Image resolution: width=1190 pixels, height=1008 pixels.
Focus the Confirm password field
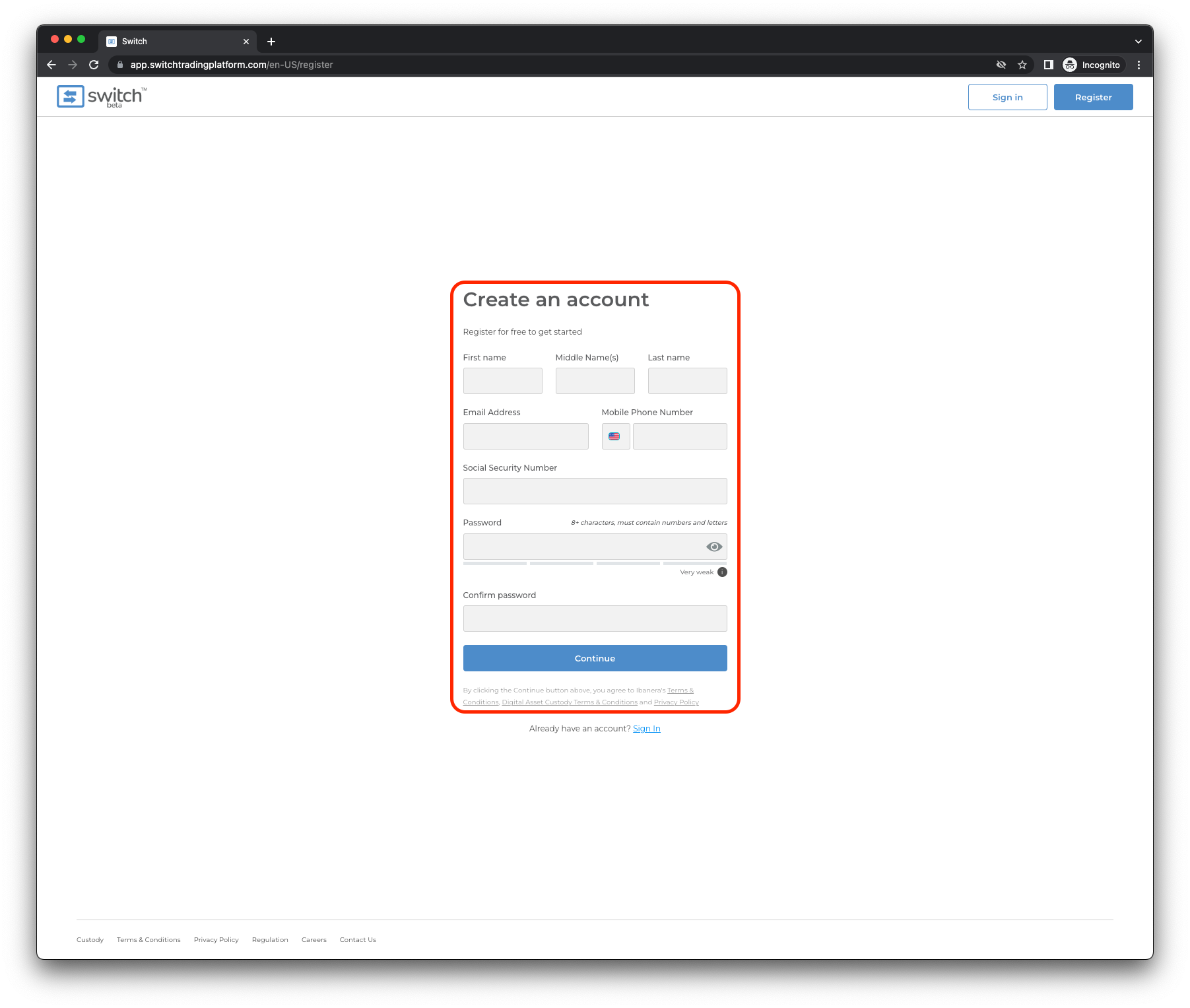pyautogui.click(x=595, y=619)
